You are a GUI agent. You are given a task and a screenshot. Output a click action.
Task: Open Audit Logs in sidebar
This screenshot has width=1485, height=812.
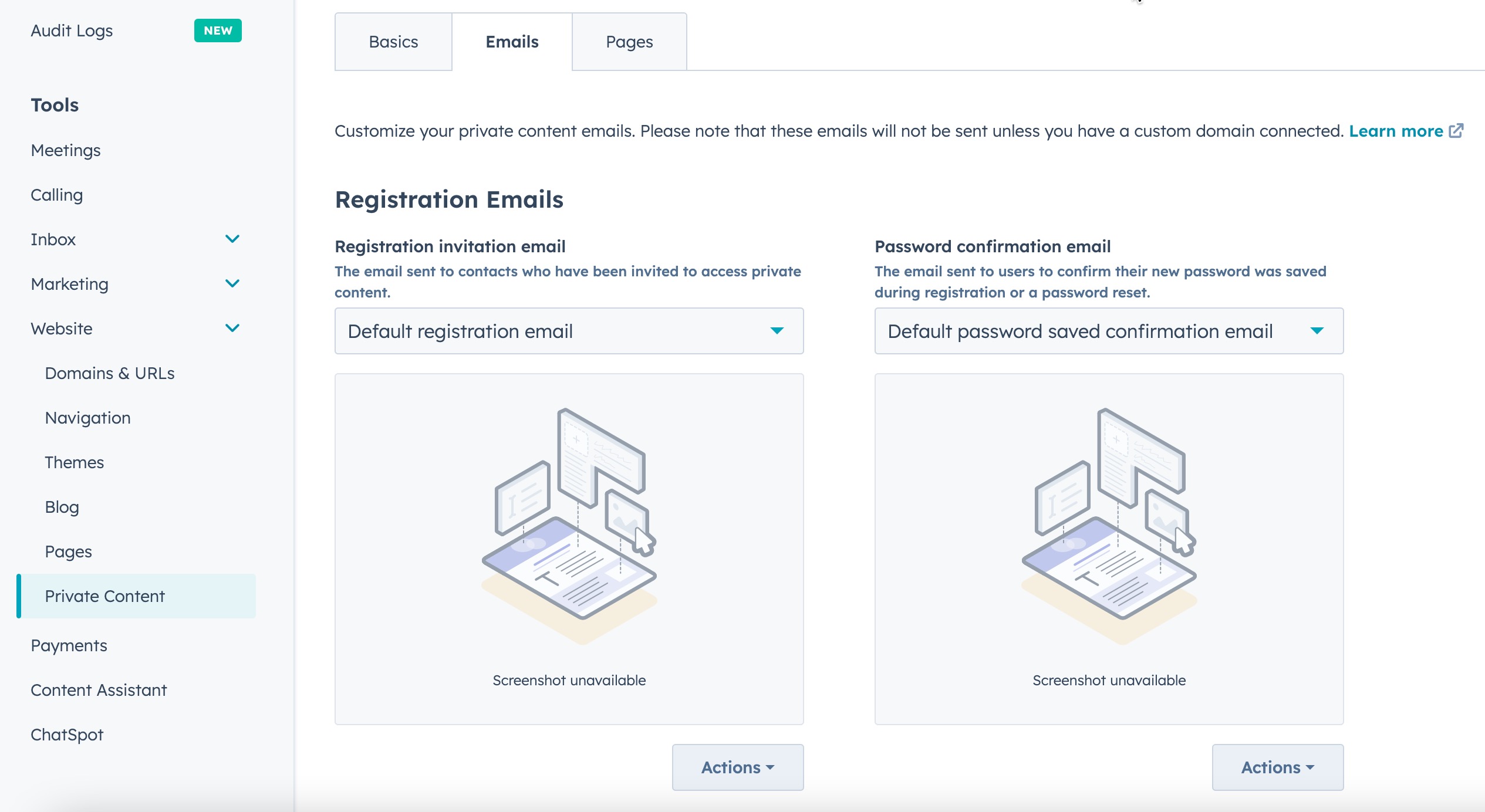tap(72, 31)
